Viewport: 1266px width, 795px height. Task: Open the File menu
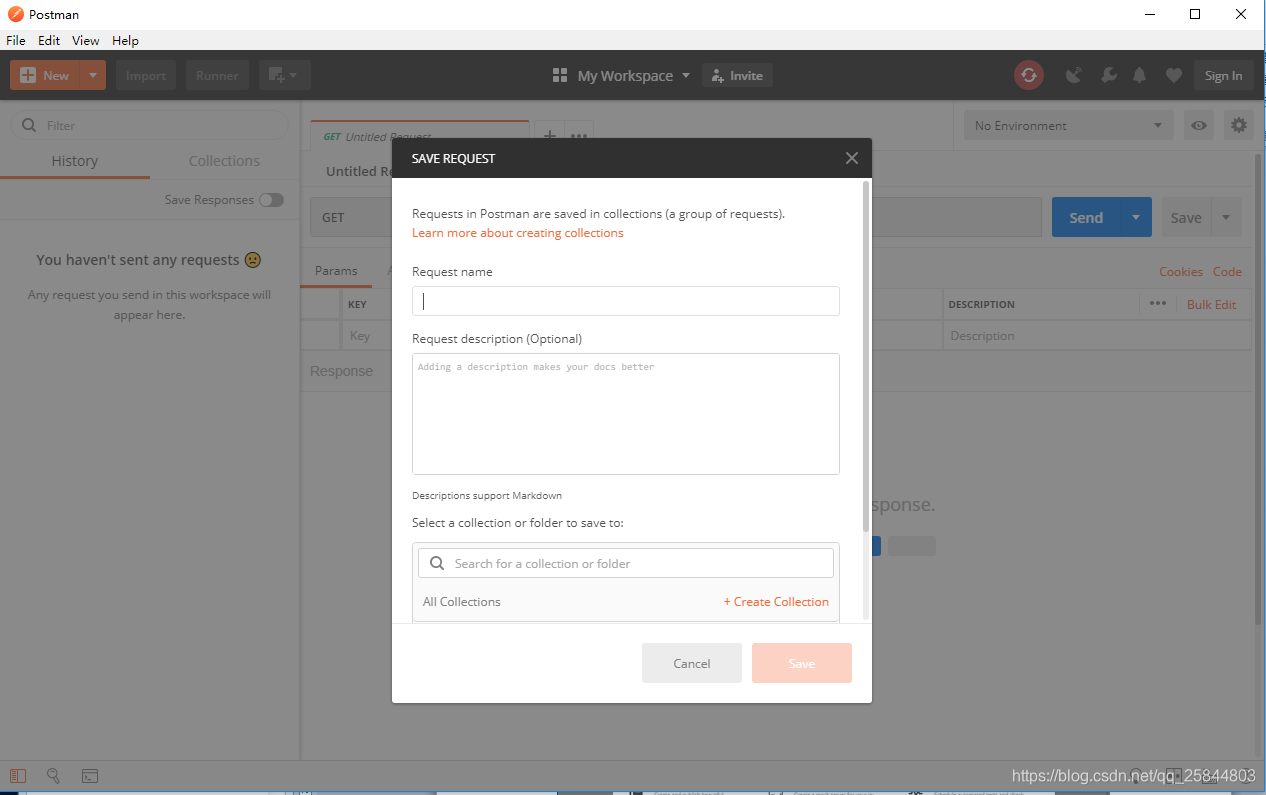16,41
